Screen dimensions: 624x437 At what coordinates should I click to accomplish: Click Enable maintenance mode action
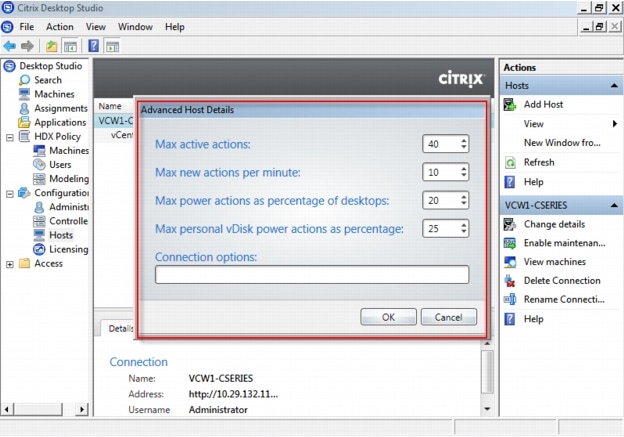pyautogui.click(x=564, y=243)
